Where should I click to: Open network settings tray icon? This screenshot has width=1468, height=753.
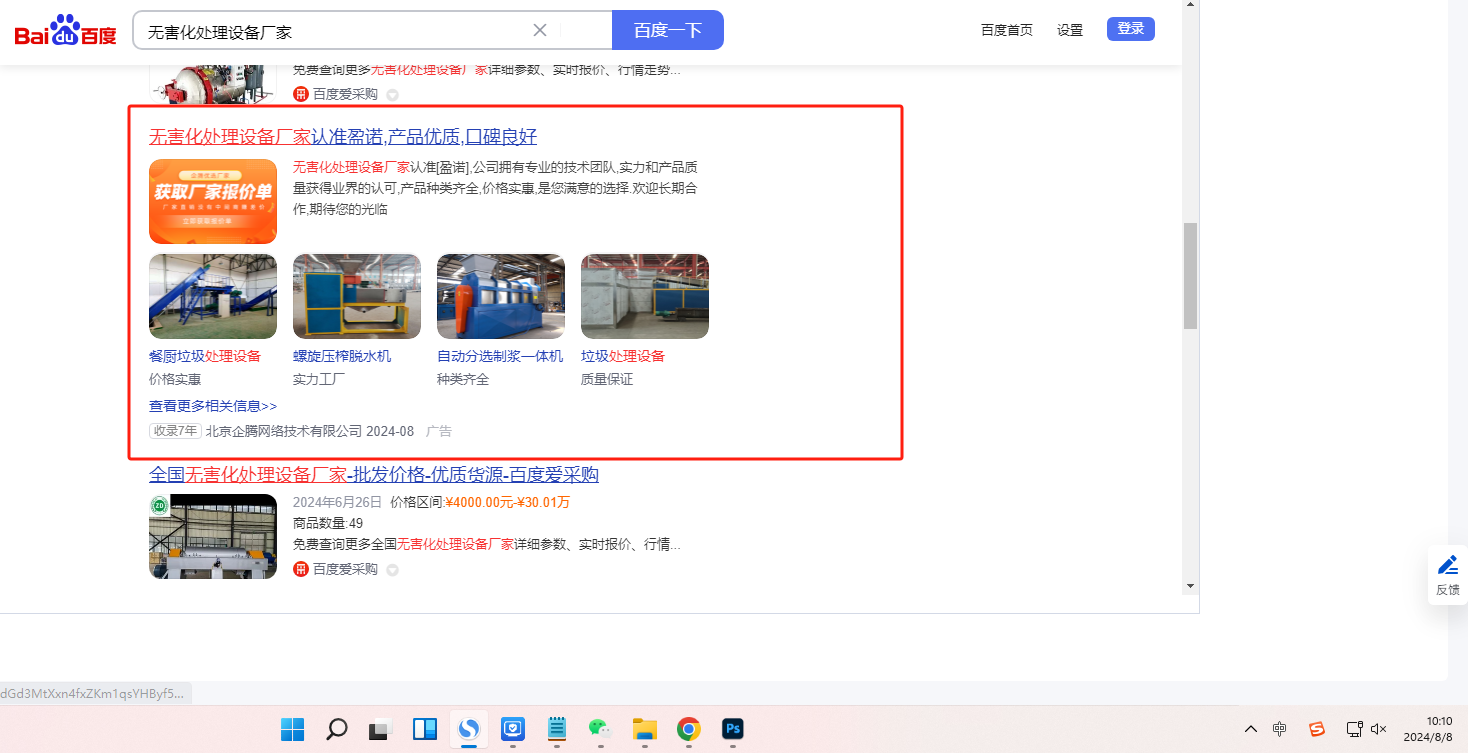(x=1354, y=729)
